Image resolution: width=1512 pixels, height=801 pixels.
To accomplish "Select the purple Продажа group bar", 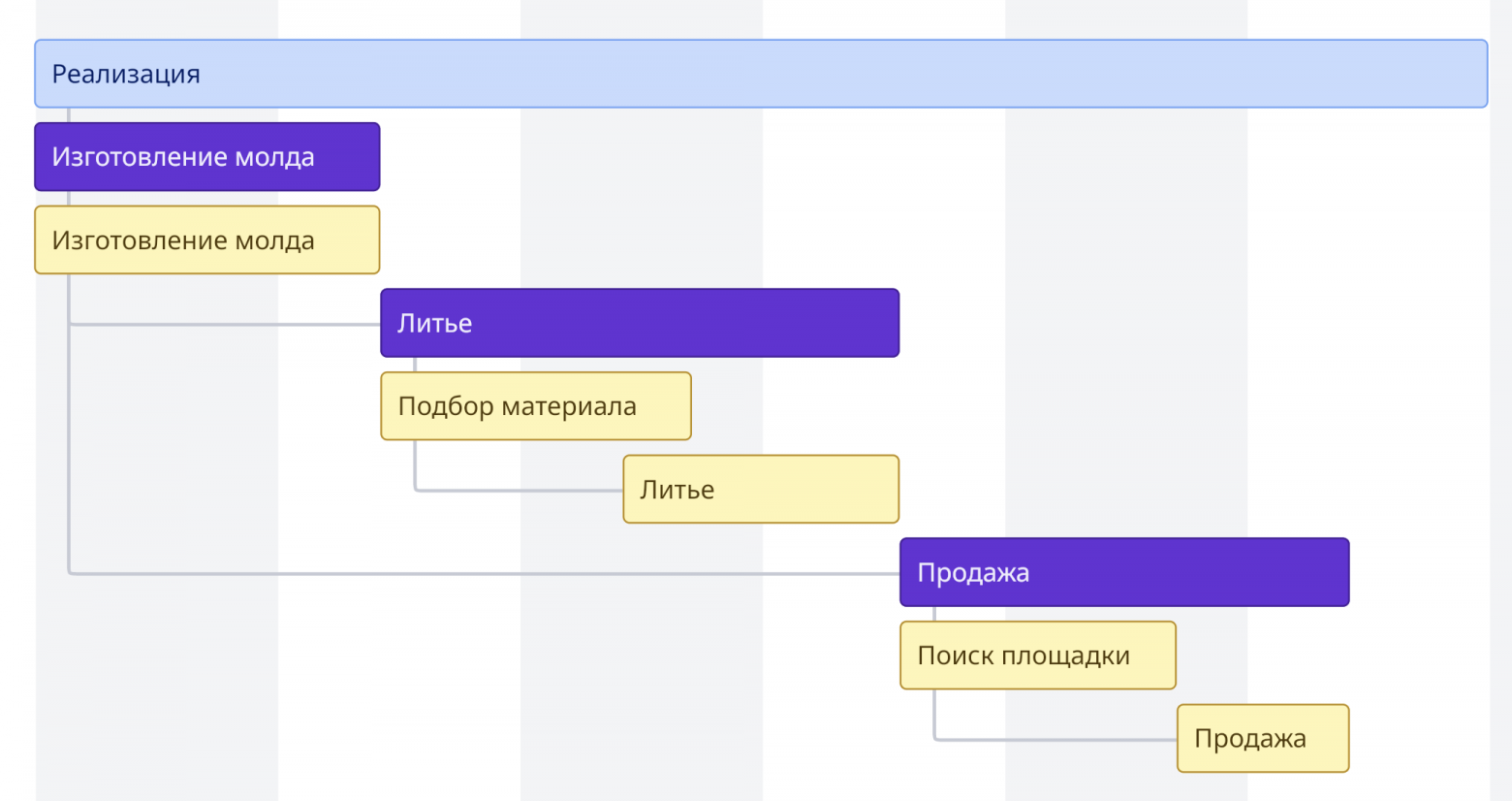I will click(x=1124, y=572).
